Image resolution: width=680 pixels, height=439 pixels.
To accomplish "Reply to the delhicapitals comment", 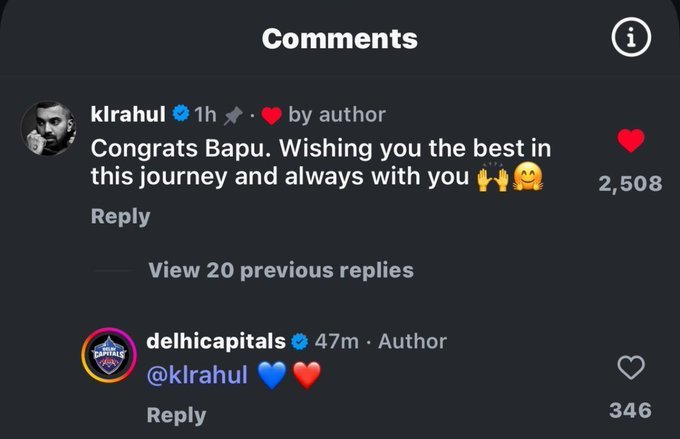I will tap(176, 415).
